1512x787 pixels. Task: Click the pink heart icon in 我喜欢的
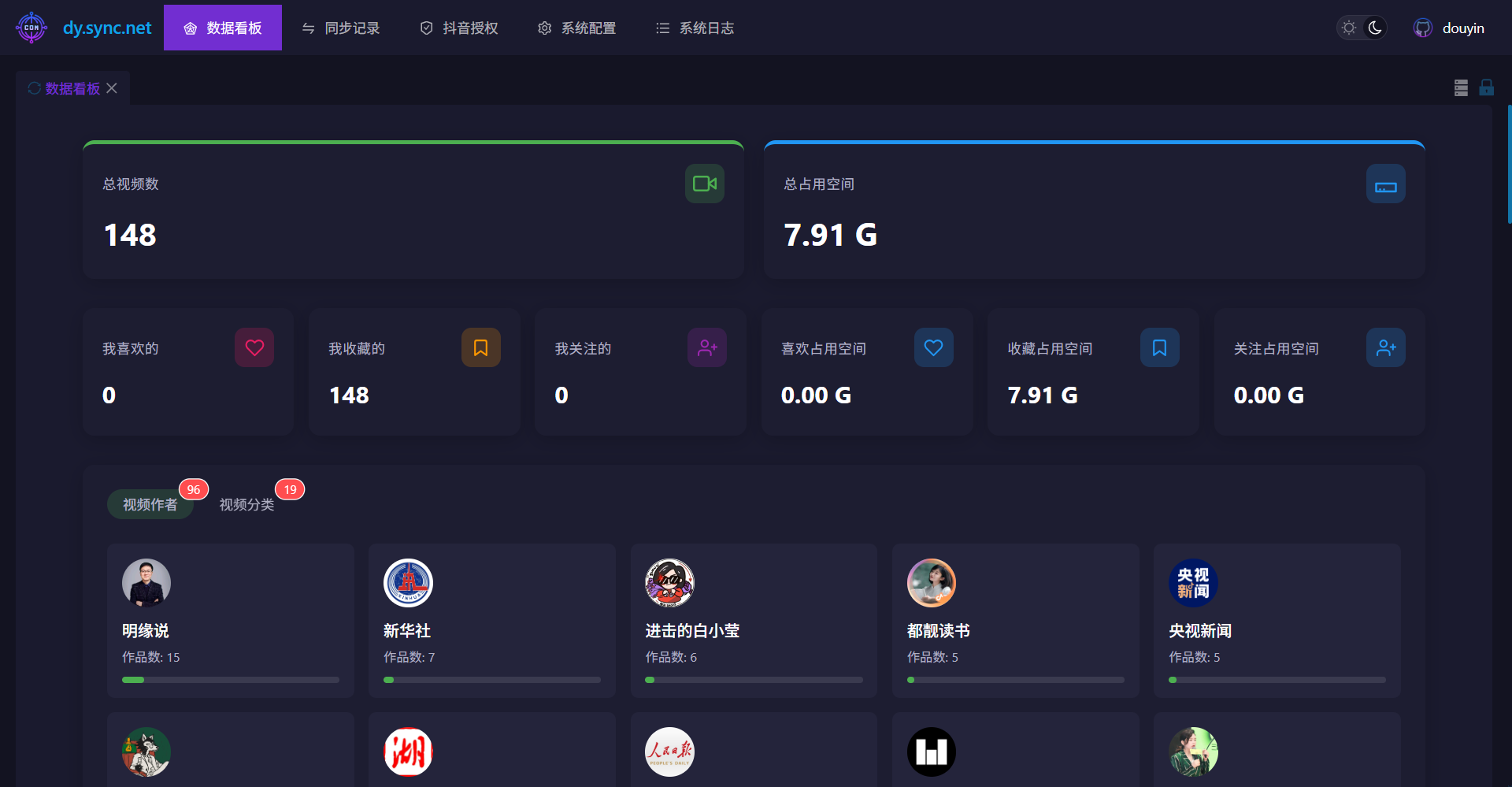(x=254, y=347)
